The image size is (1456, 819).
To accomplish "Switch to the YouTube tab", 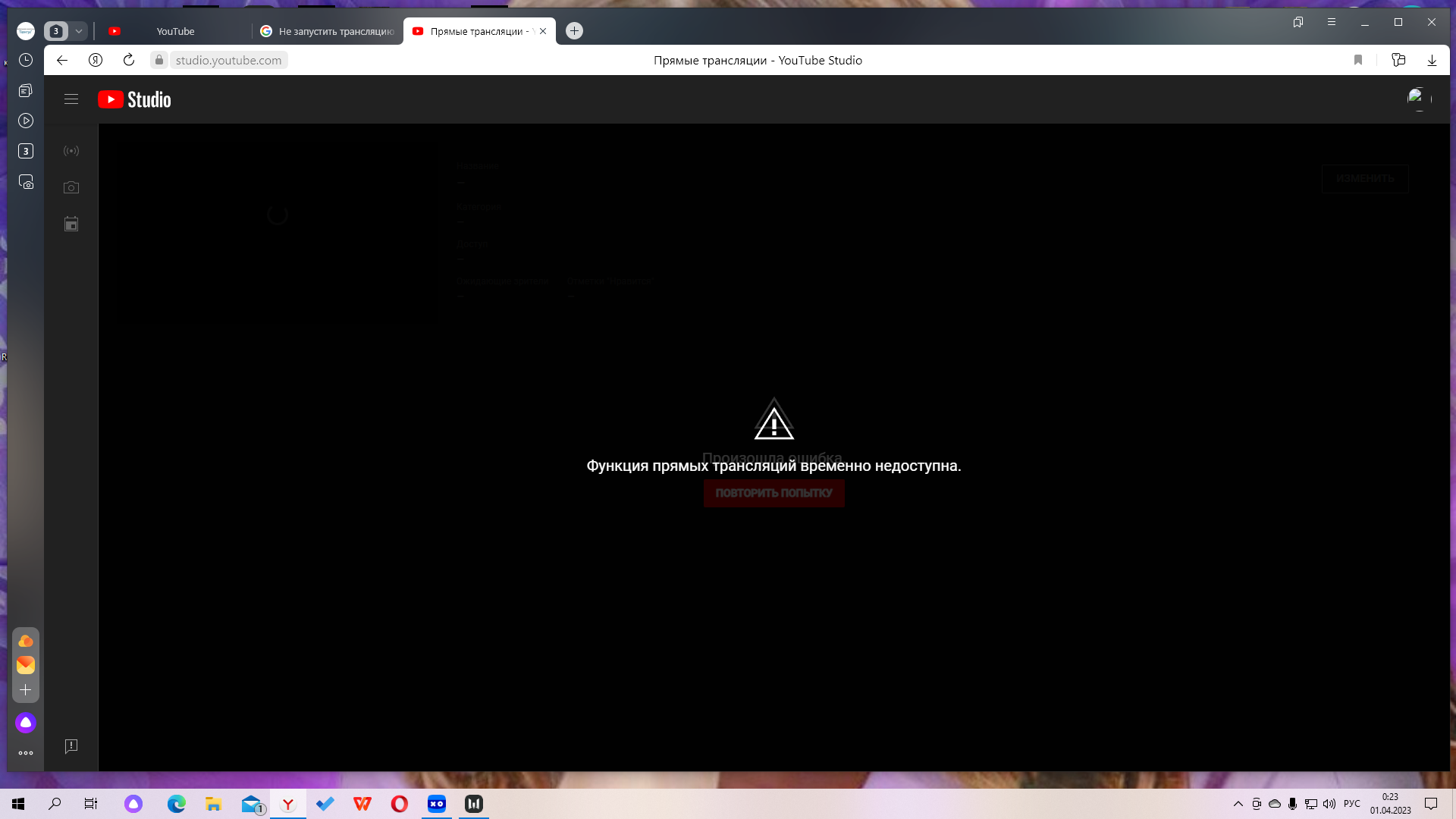I will pos(175,31).
